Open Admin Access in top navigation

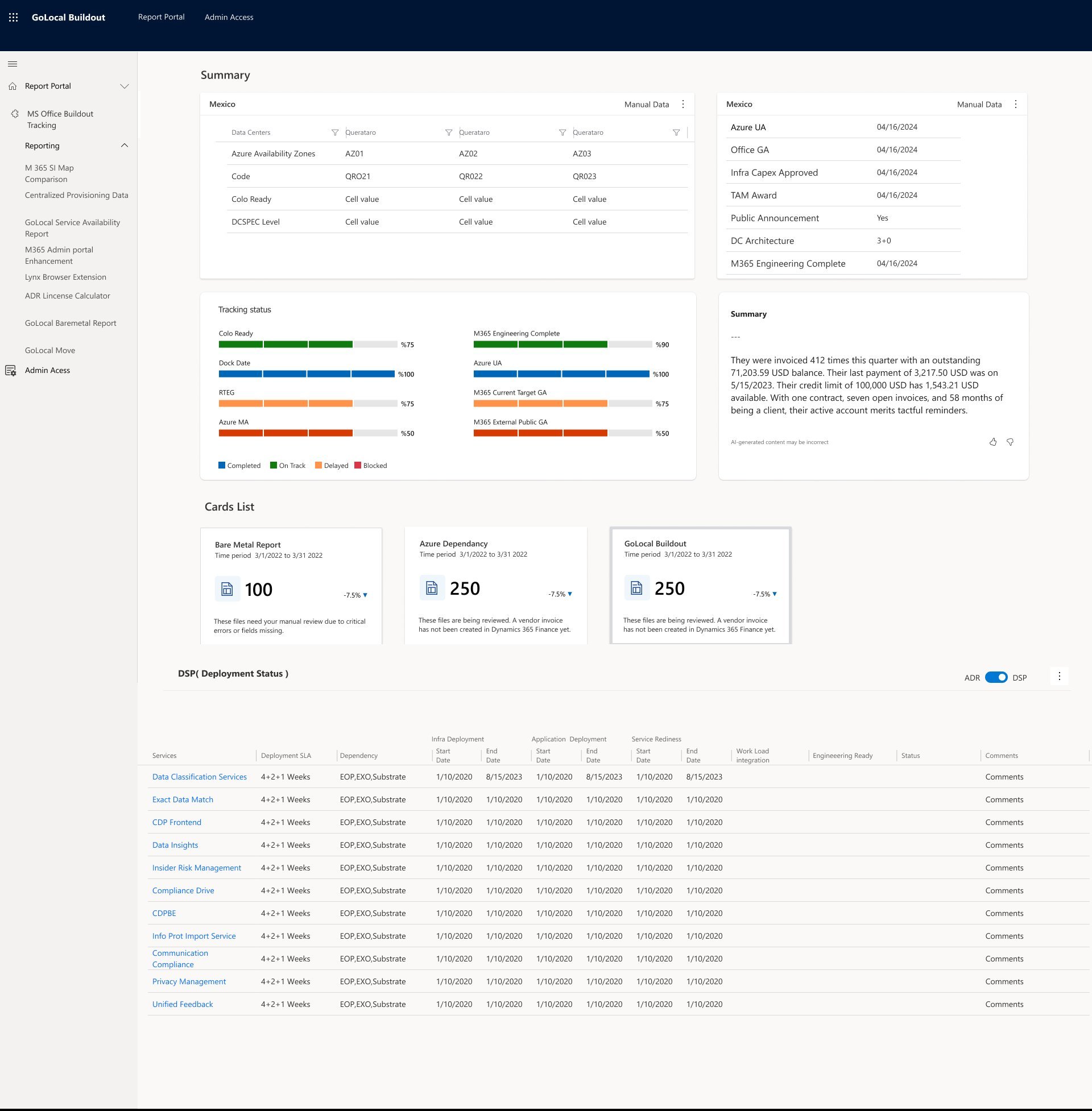tap(229, 17)
